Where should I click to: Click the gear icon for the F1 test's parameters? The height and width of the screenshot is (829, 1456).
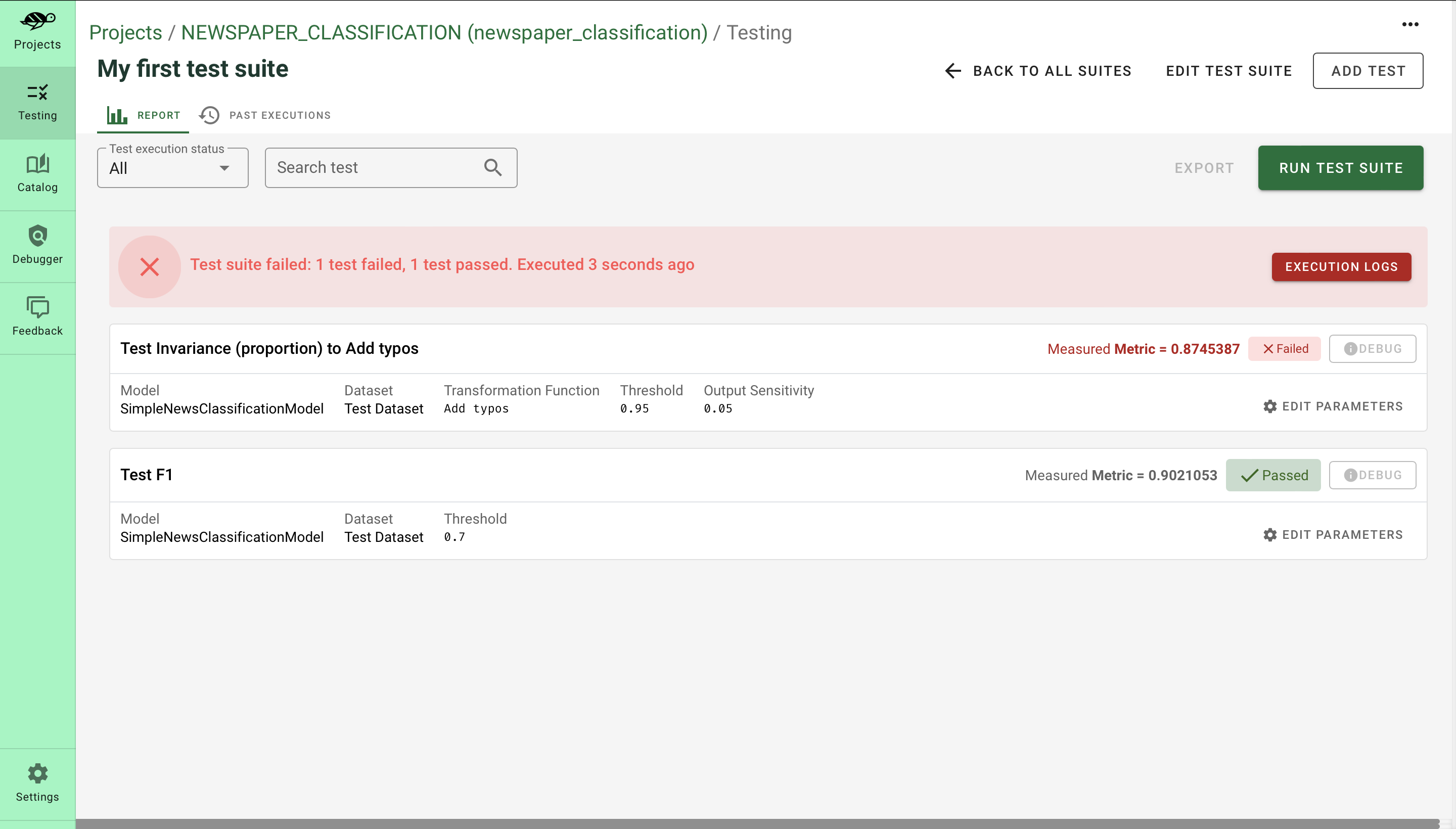[1269, 535]
